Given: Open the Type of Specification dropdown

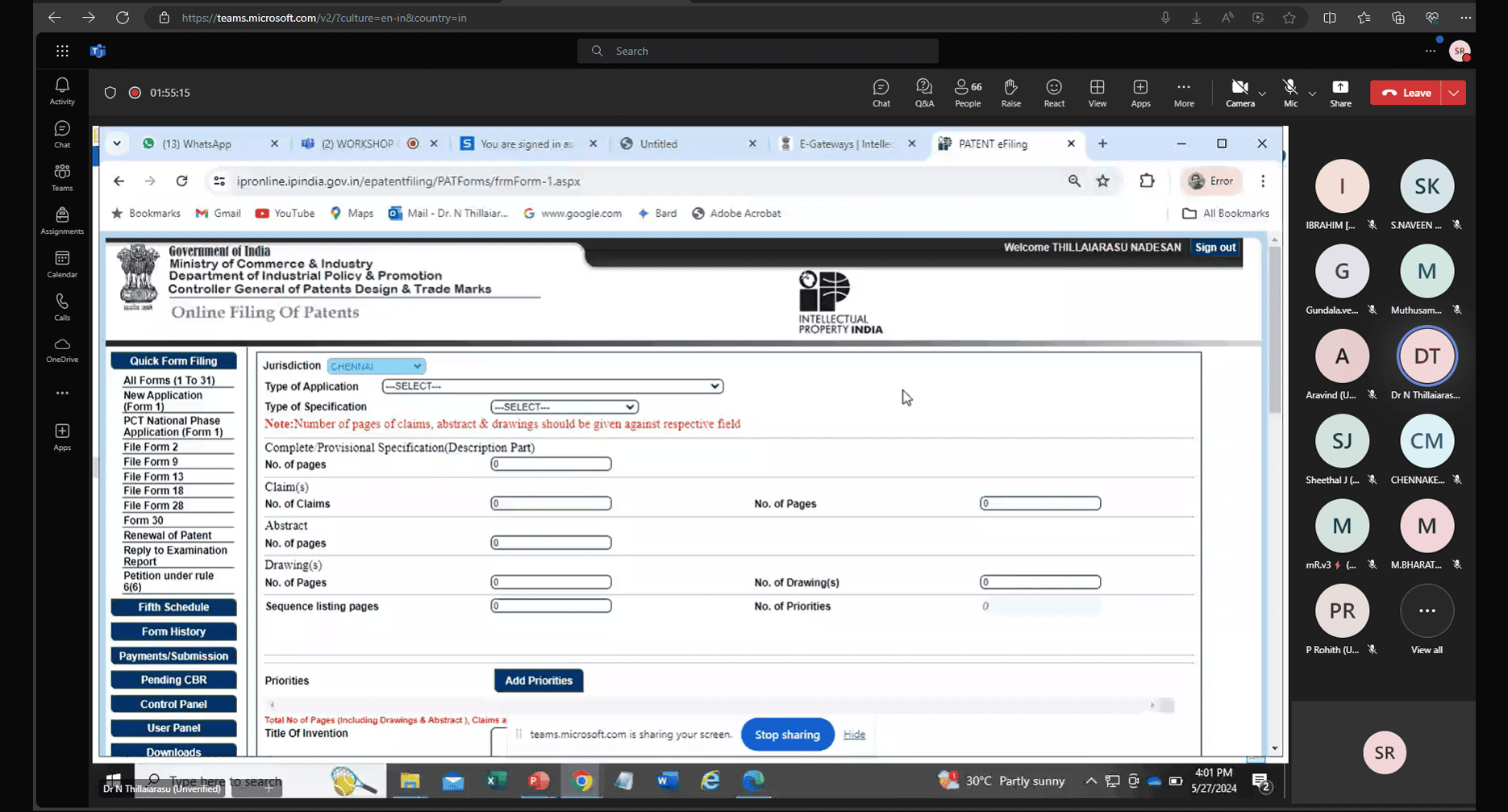Looking at the screenshot, I should pyautogui.click(x=564, y=407).
